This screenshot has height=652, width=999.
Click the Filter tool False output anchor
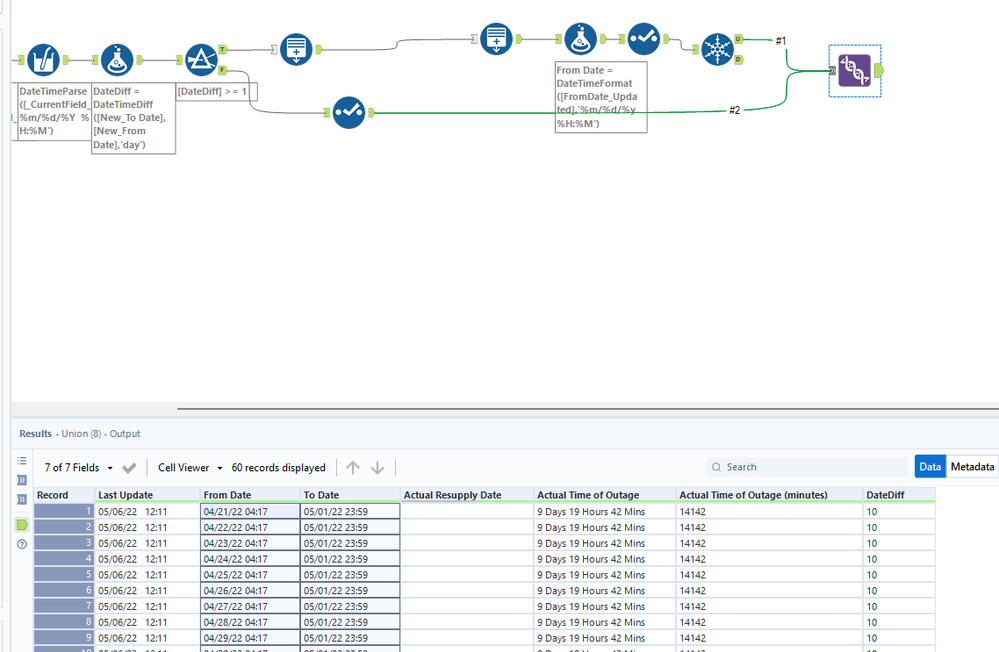click(x=222, y=69)
